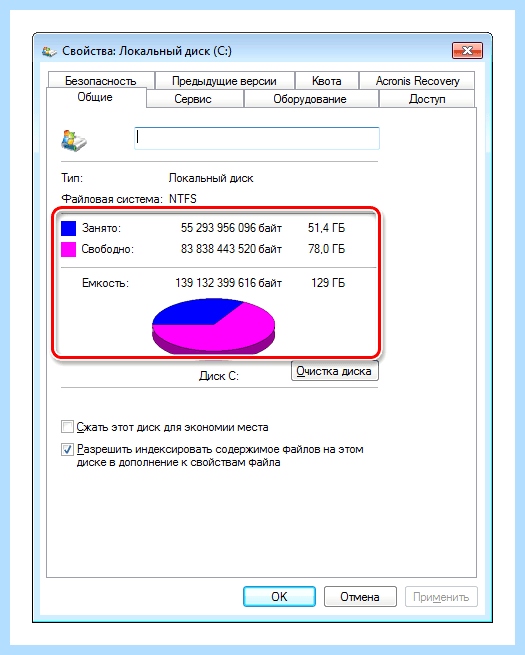Enable Сжать этот диск checkbox
Screen dimensions: 525x655
click(x=67, y=427)
